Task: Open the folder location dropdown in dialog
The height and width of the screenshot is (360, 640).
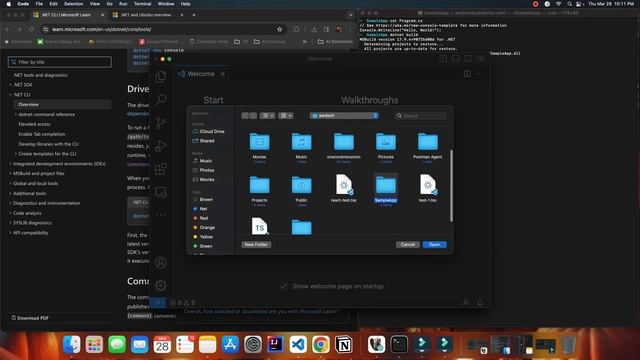Action: (x=344, y=116)
